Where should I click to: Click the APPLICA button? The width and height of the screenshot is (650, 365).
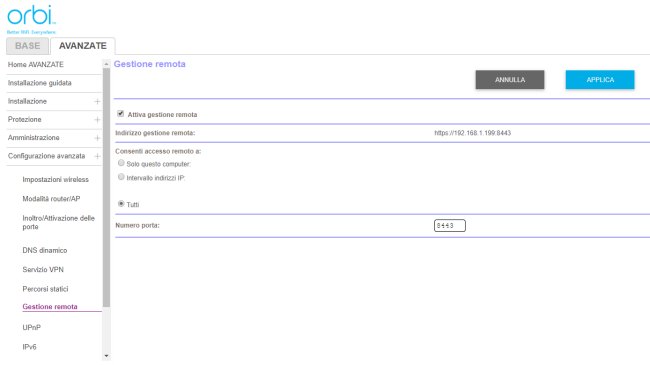600,80
